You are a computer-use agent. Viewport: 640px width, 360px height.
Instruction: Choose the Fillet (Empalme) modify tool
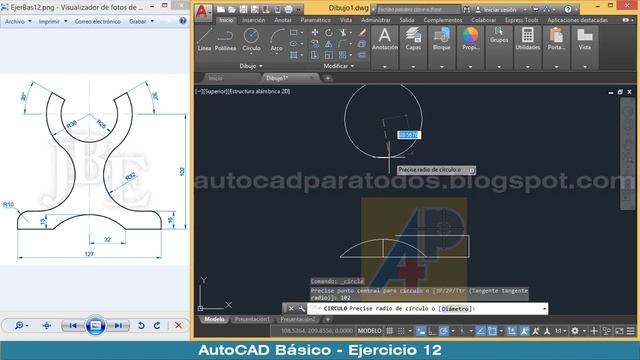click(x=343, y=43)
